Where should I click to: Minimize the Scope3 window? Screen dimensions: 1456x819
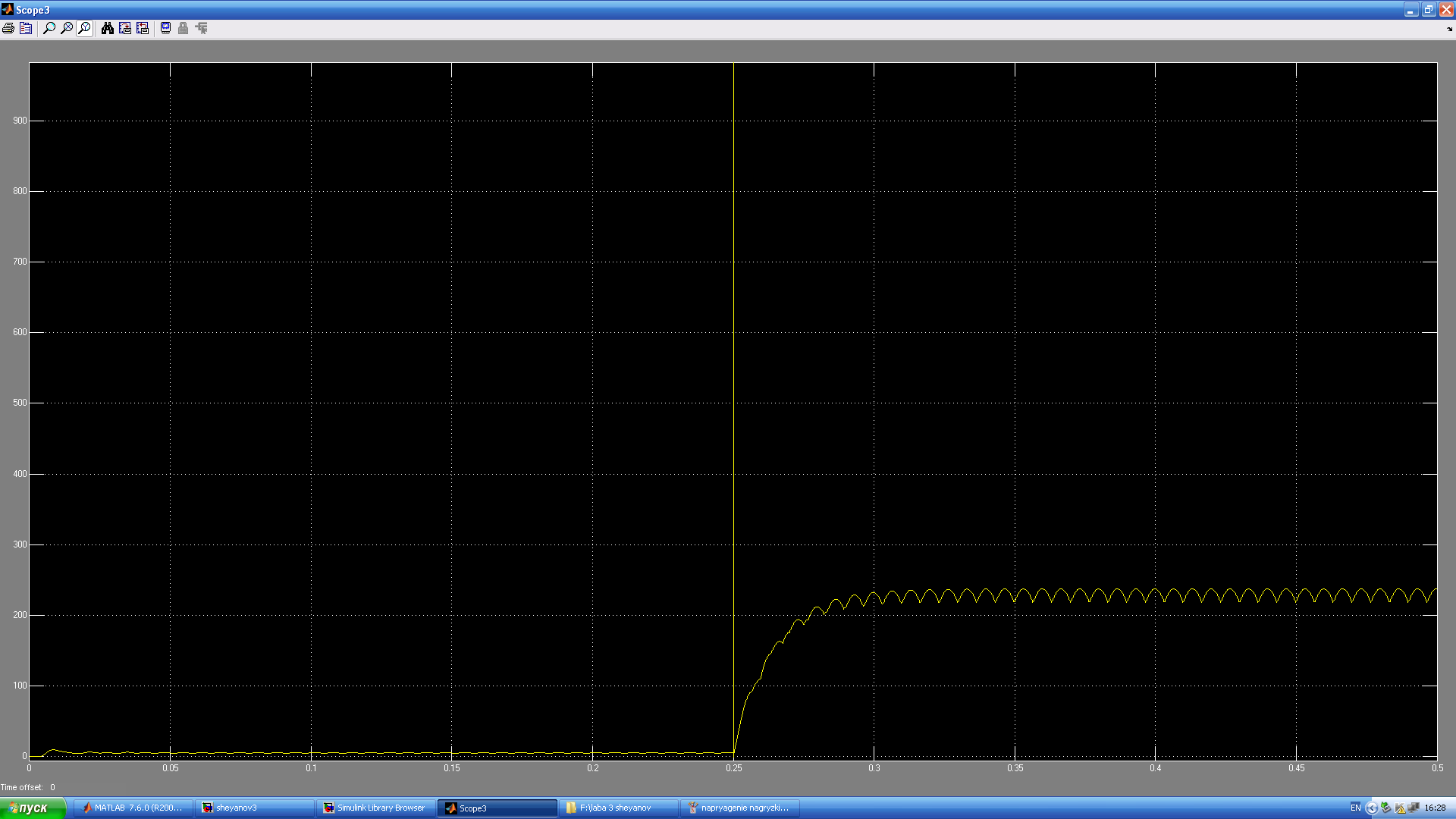tap(1410, 10)
